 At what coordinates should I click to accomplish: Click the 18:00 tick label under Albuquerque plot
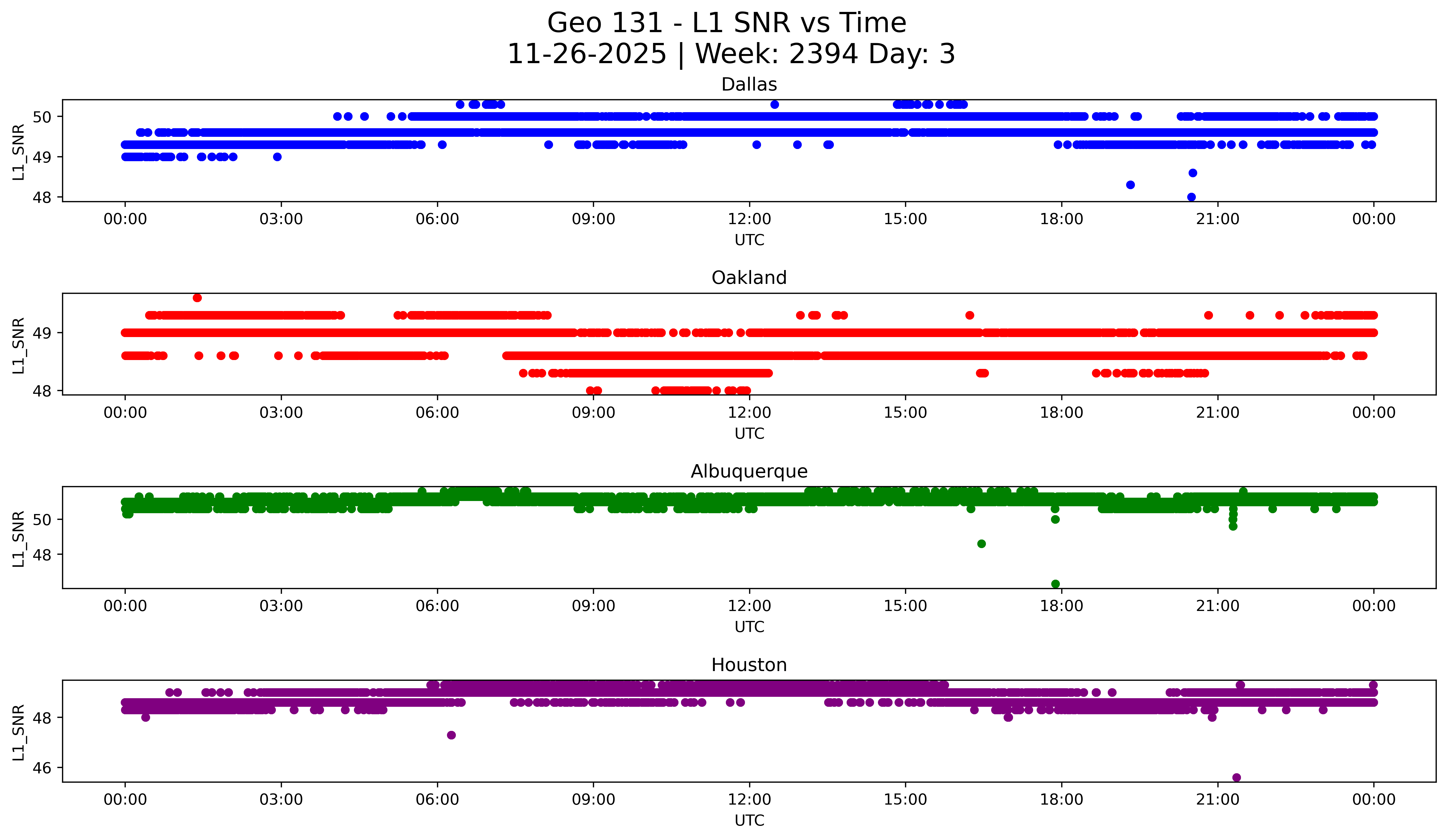1061,606
